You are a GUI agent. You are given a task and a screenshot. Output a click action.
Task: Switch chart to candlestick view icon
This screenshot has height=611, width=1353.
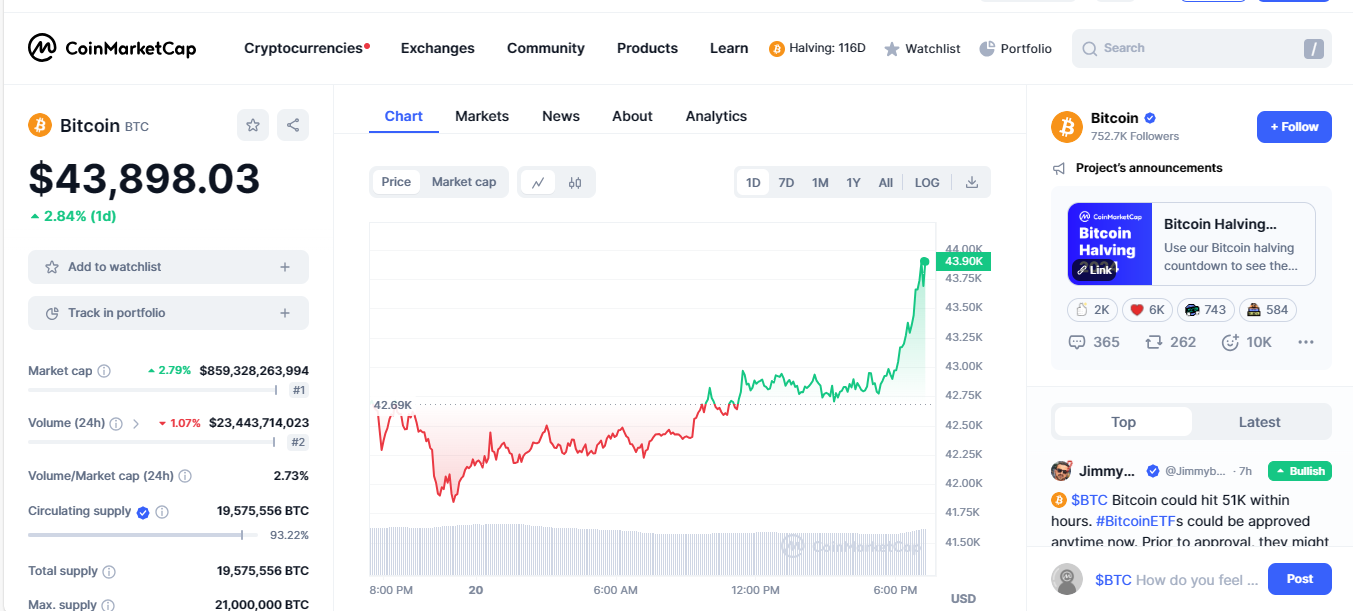click(575, 182)
